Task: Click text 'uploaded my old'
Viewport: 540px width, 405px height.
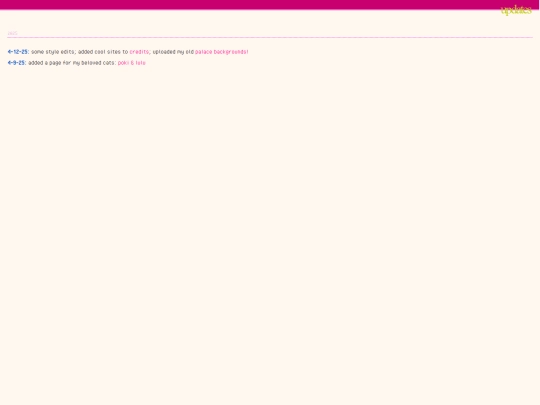Action: coord(173,52)
